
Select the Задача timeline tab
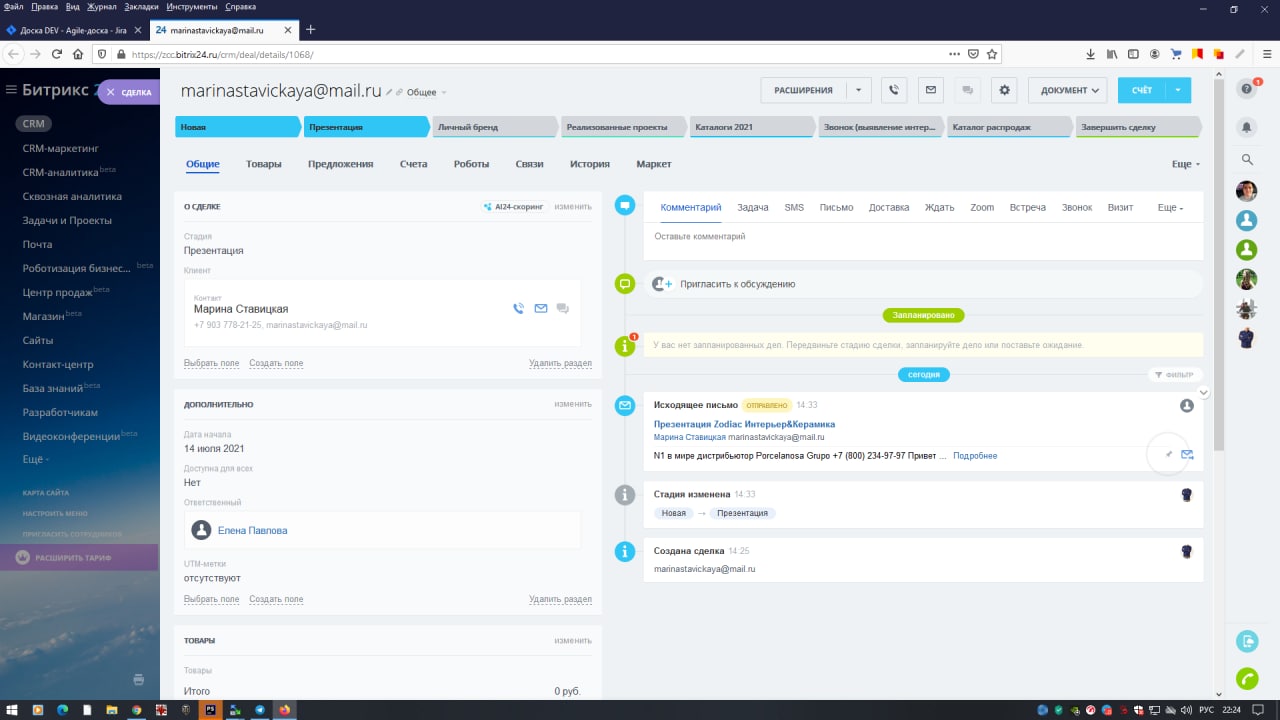[x=753, y=208]
